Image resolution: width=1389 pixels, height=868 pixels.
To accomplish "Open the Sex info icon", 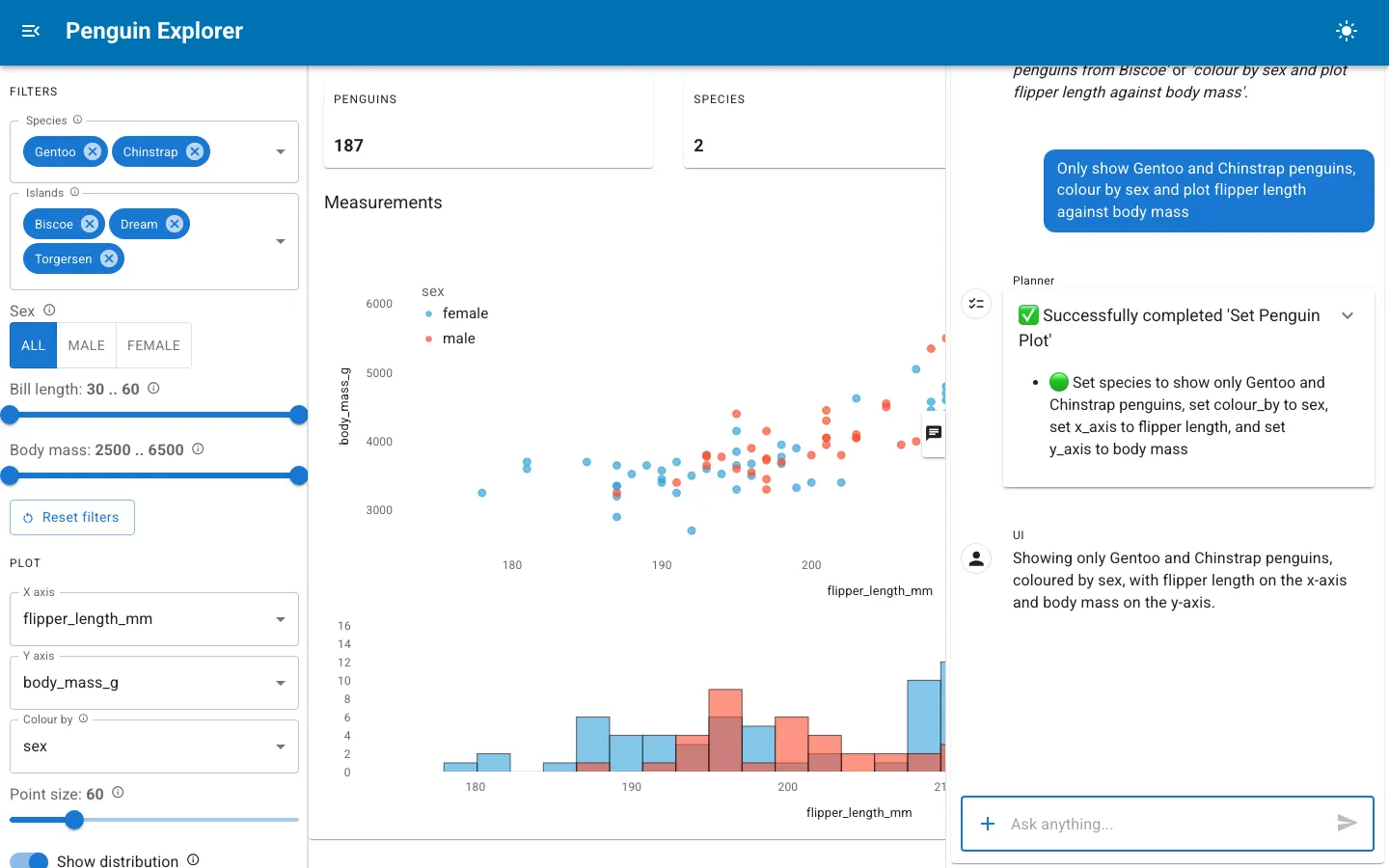I will point(49,310).
